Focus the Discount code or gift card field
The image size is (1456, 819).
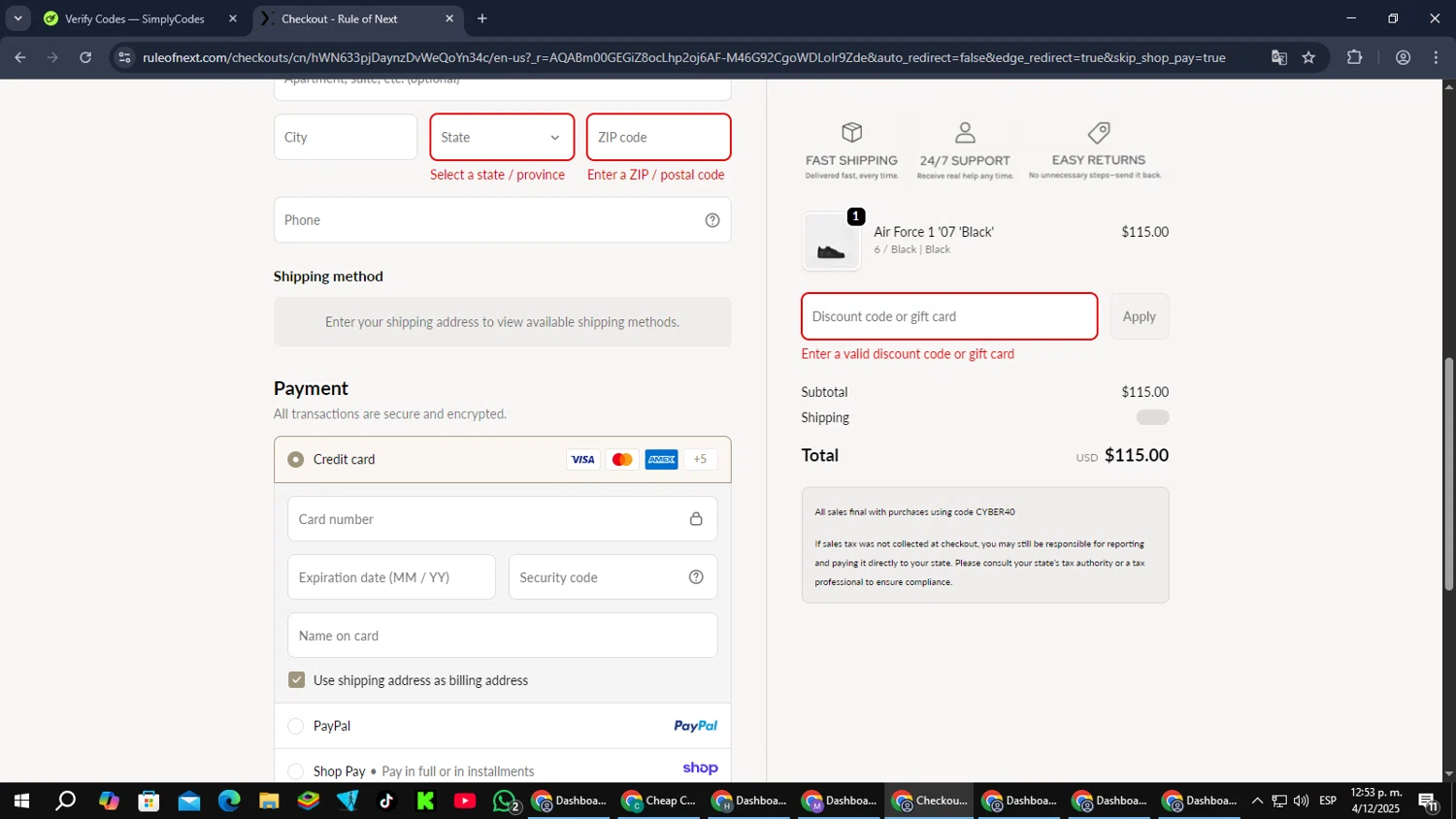[x=949, y=316]
